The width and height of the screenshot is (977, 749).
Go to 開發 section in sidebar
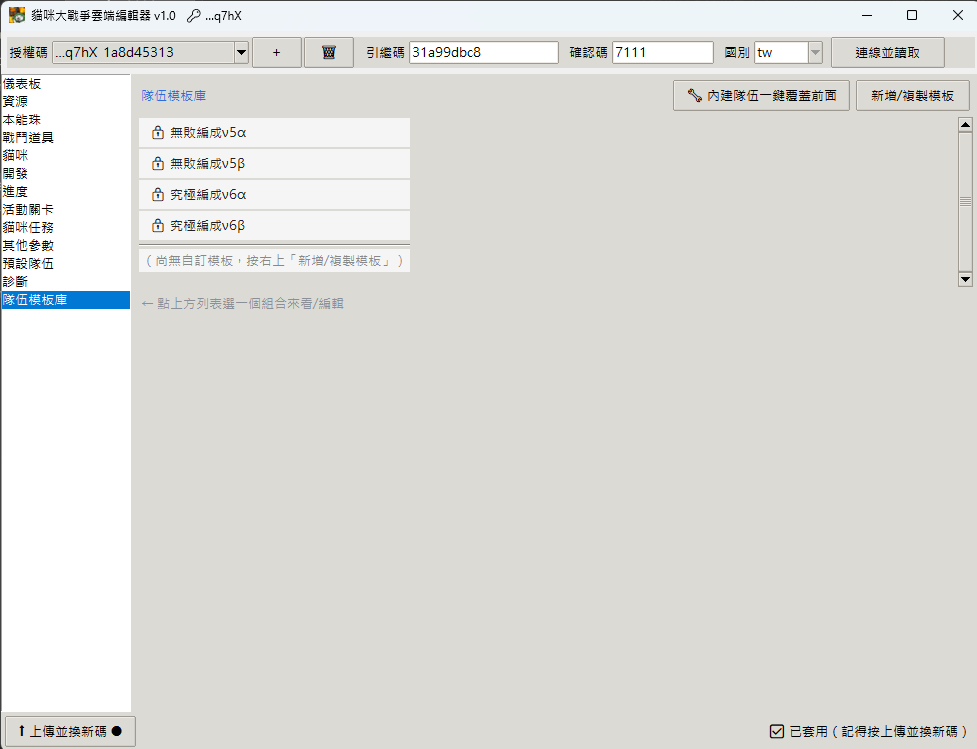65,173
